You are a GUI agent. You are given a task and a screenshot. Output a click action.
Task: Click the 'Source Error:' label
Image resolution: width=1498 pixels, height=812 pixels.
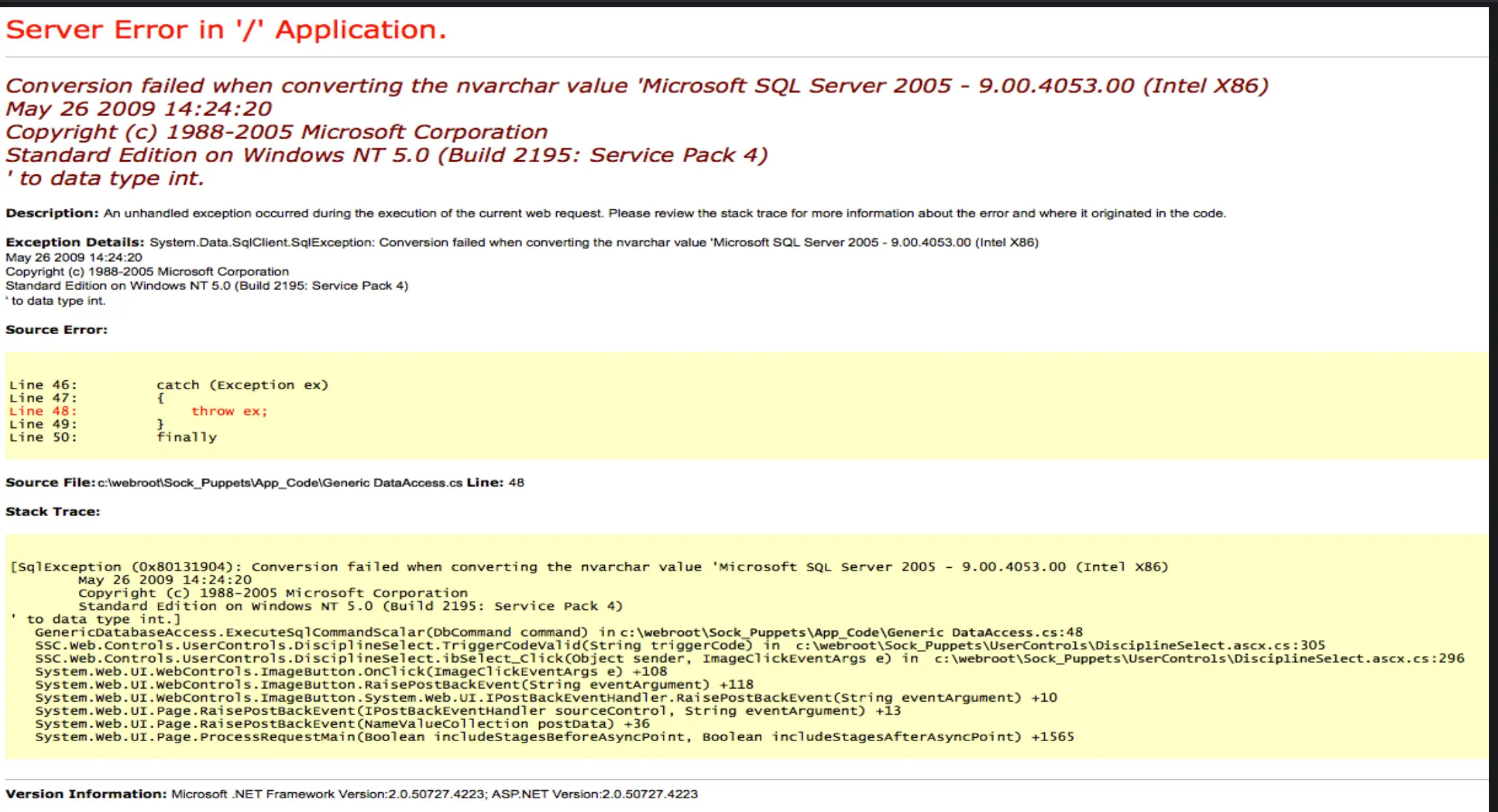pos(56,330)
